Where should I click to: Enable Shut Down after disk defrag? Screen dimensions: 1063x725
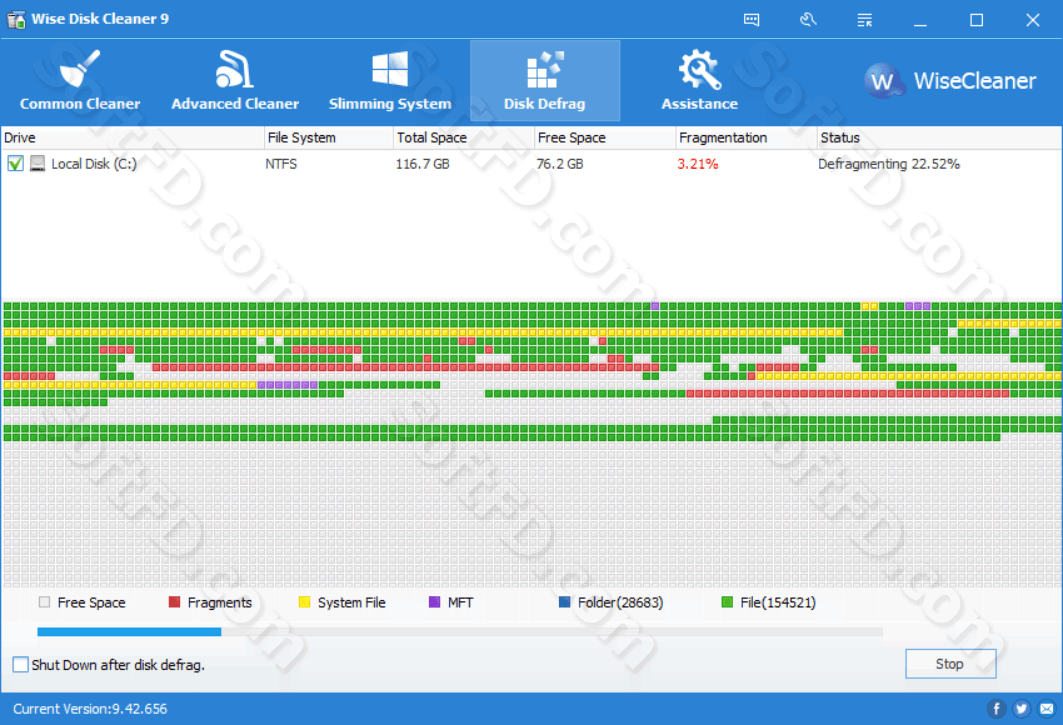(20, 665)
